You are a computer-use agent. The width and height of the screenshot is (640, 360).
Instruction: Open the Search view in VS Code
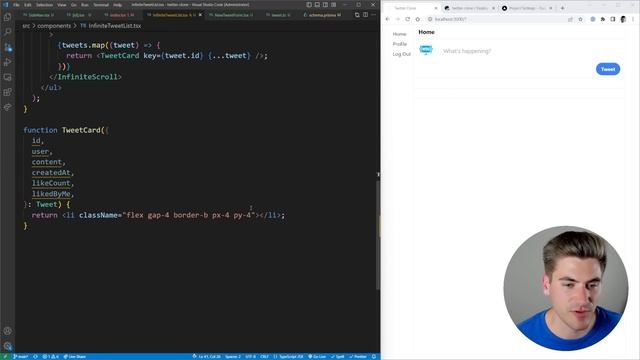coord(7,32)
